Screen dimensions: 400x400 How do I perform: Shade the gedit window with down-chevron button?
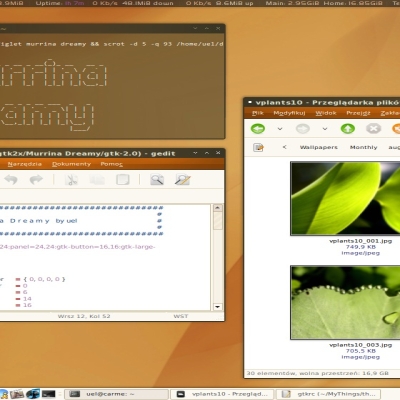coord(195,153)
